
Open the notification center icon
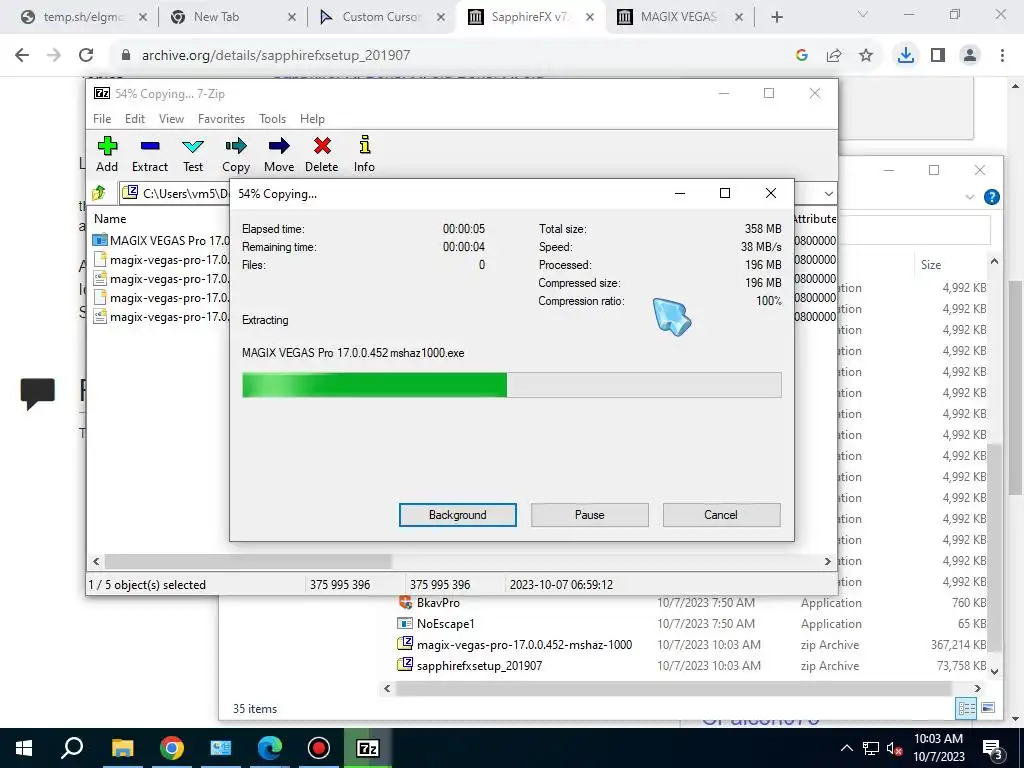point(993,749)
